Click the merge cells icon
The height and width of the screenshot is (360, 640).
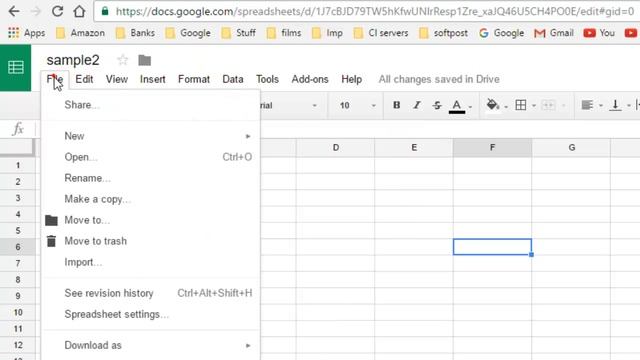pos(548,105)
